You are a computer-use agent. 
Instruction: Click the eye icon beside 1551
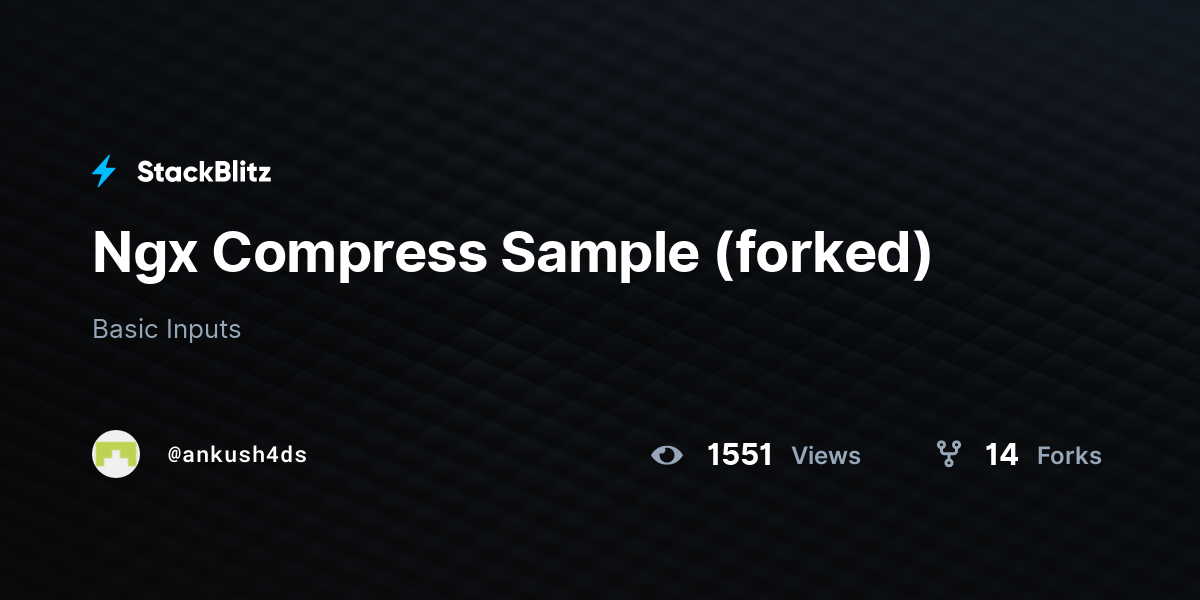click(667, 455)
